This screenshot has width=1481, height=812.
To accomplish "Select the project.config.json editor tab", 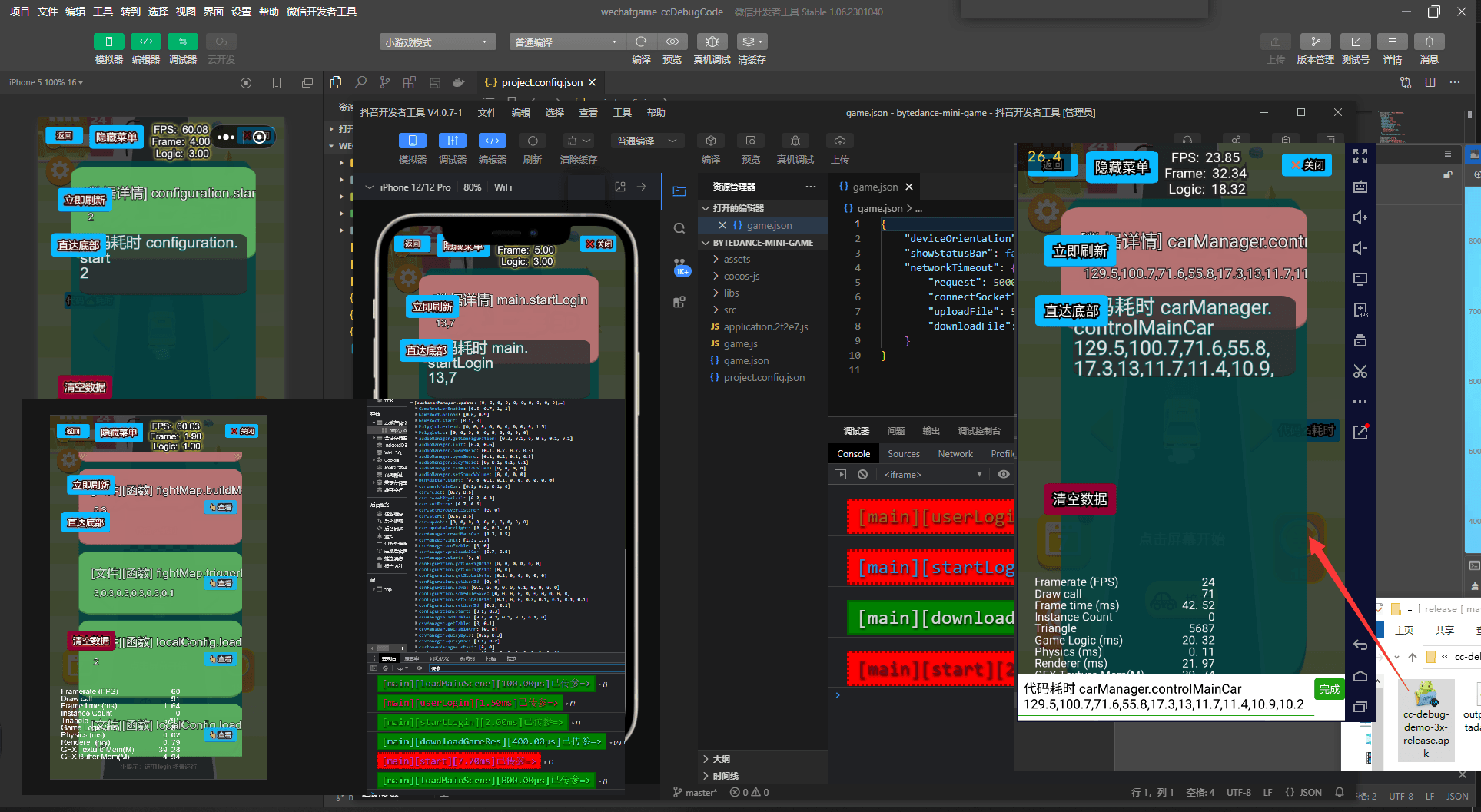I will [541, 82].
